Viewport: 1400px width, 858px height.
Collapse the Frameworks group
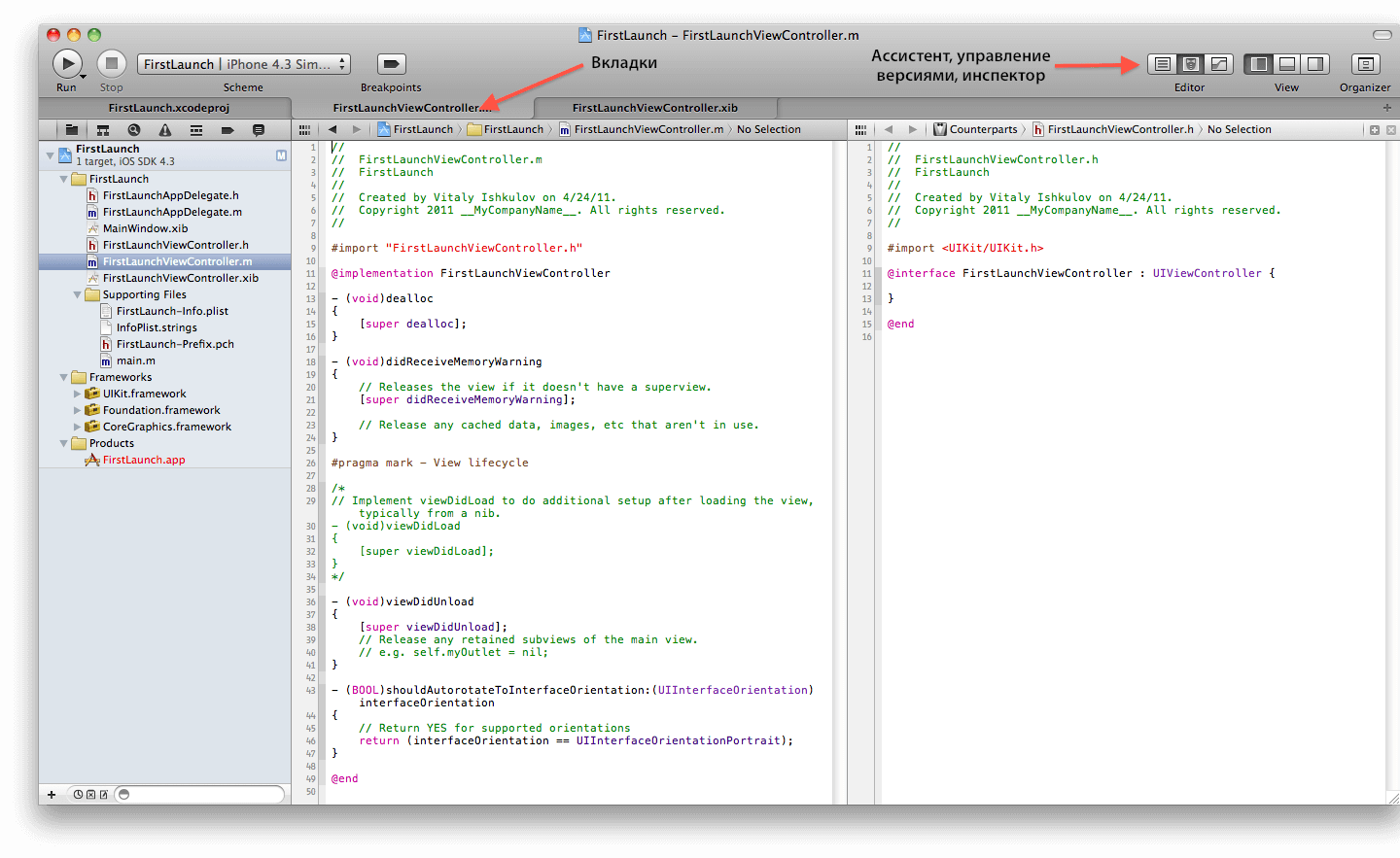[64, 377]
